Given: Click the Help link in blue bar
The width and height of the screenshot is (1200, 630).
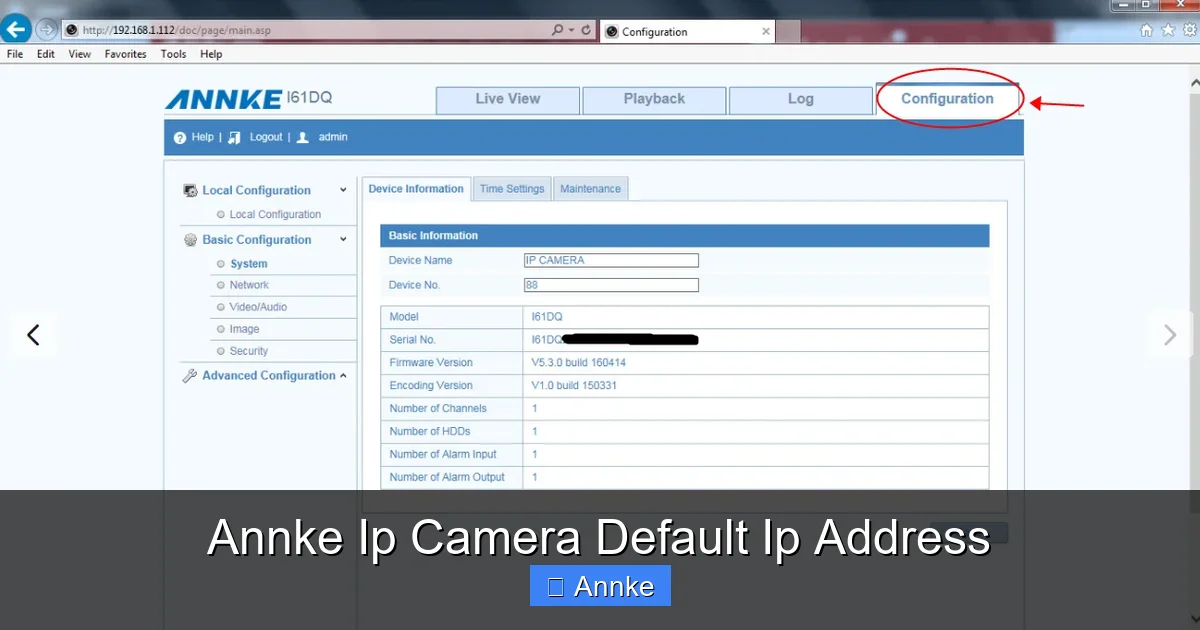Looking at the screenshot, I should click(x=203, y=137).
